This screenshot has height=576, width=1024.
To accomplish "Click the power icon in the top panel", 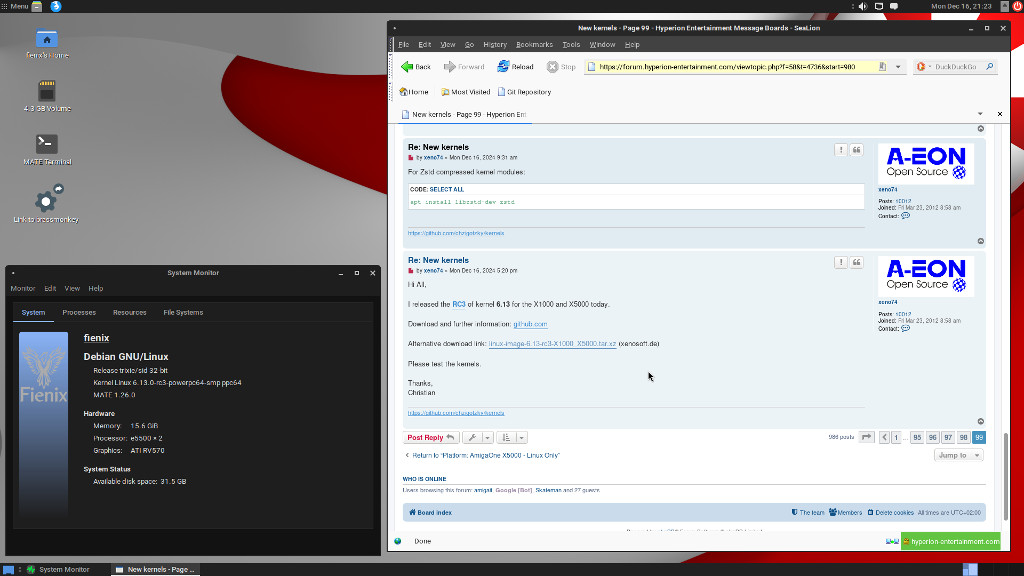I will (1017, 7).
